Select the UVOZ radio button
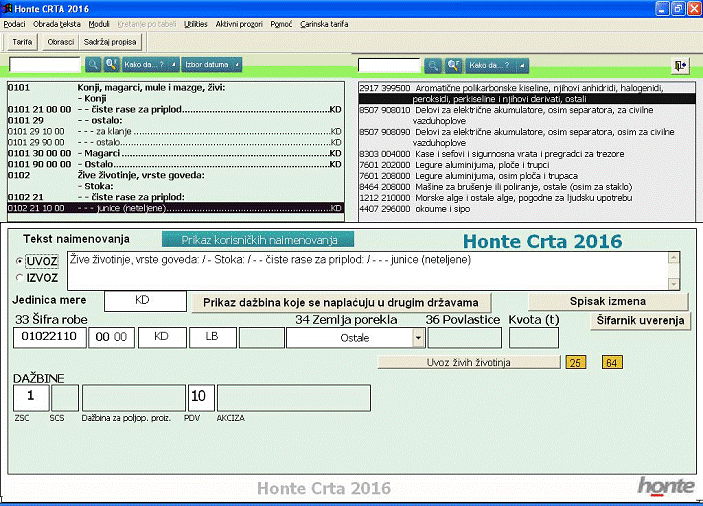This screenshot has width=703, height=506. (x=19, y=260)
